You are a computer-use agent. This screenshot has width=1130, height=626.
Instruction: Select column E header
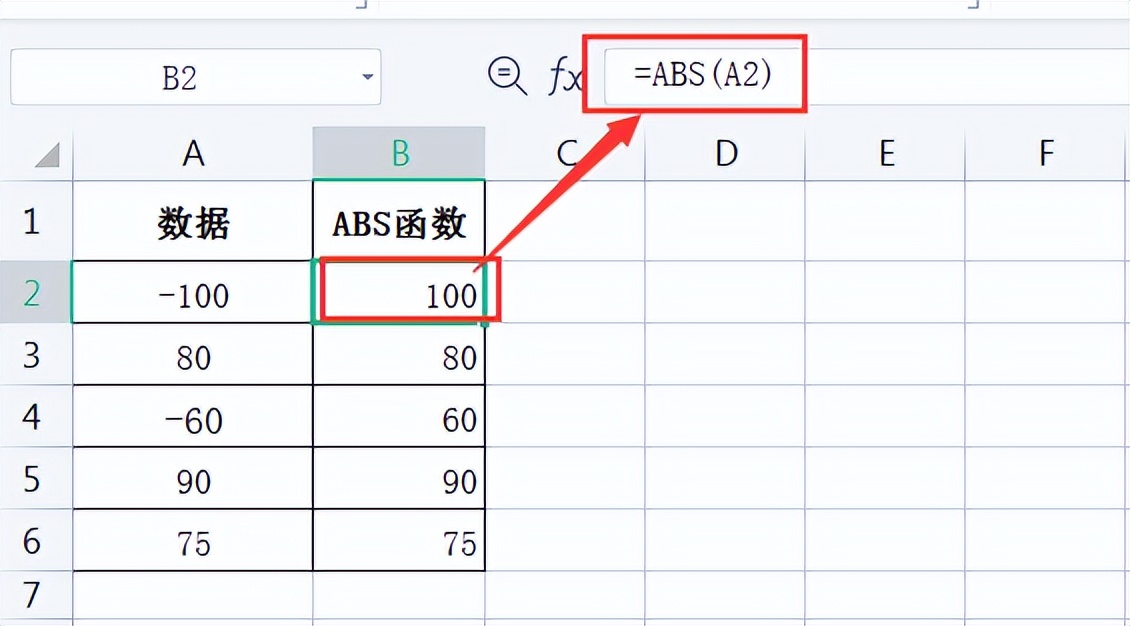pos(886,153)
